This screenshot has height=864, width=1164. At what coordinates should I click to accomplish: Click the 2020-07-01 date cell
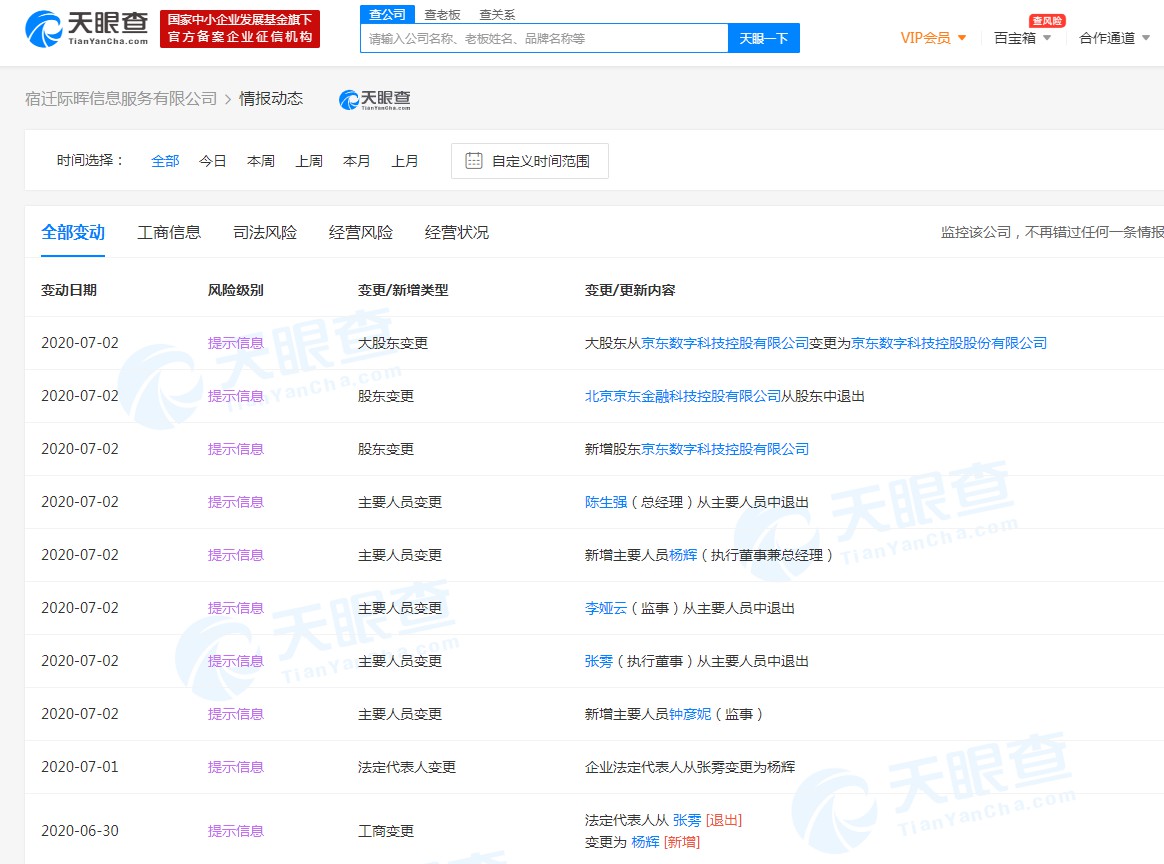click(x=79, y=768)
